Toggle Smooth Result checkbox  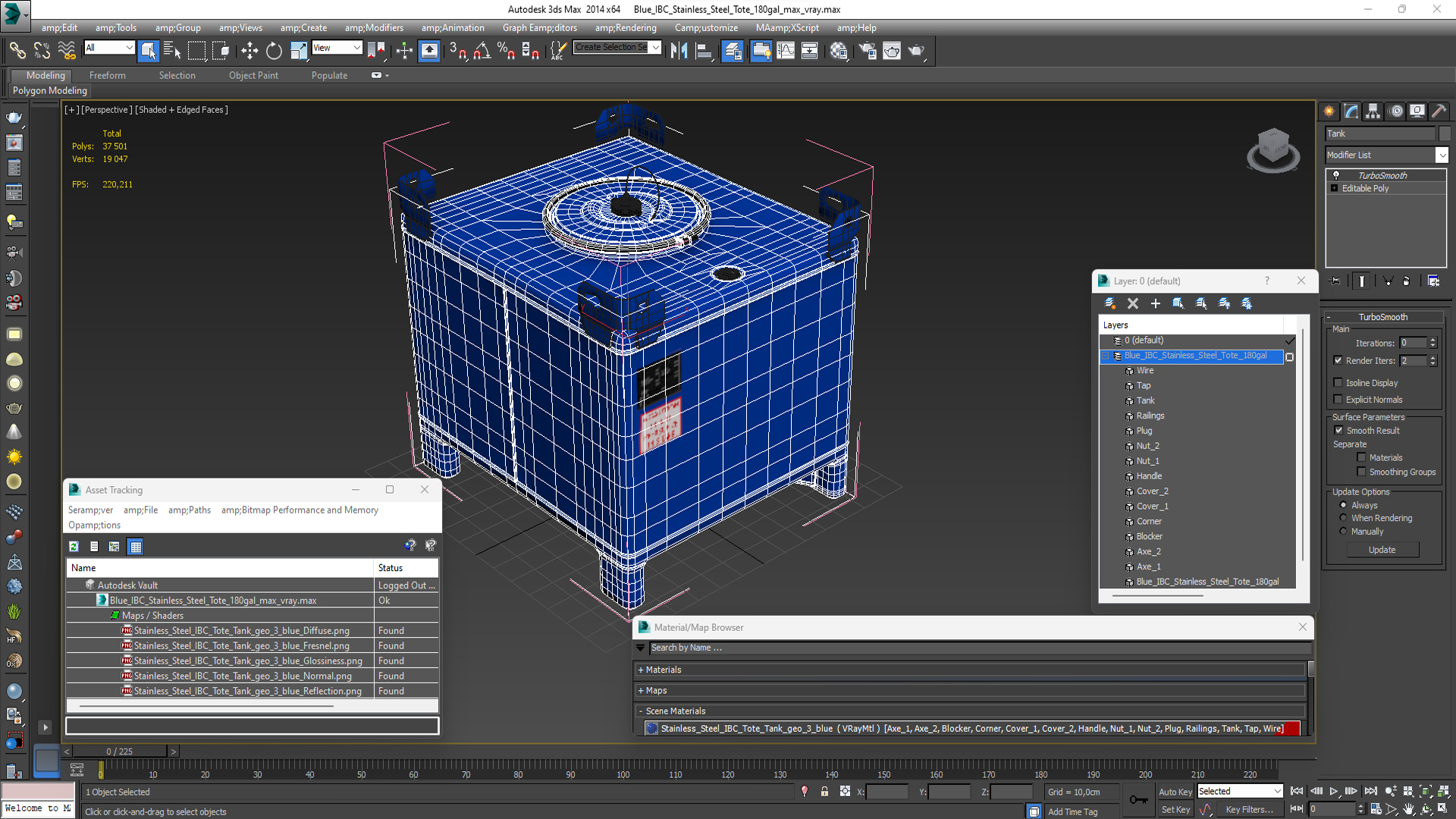pyautogui.click(x=1338, y=431)
